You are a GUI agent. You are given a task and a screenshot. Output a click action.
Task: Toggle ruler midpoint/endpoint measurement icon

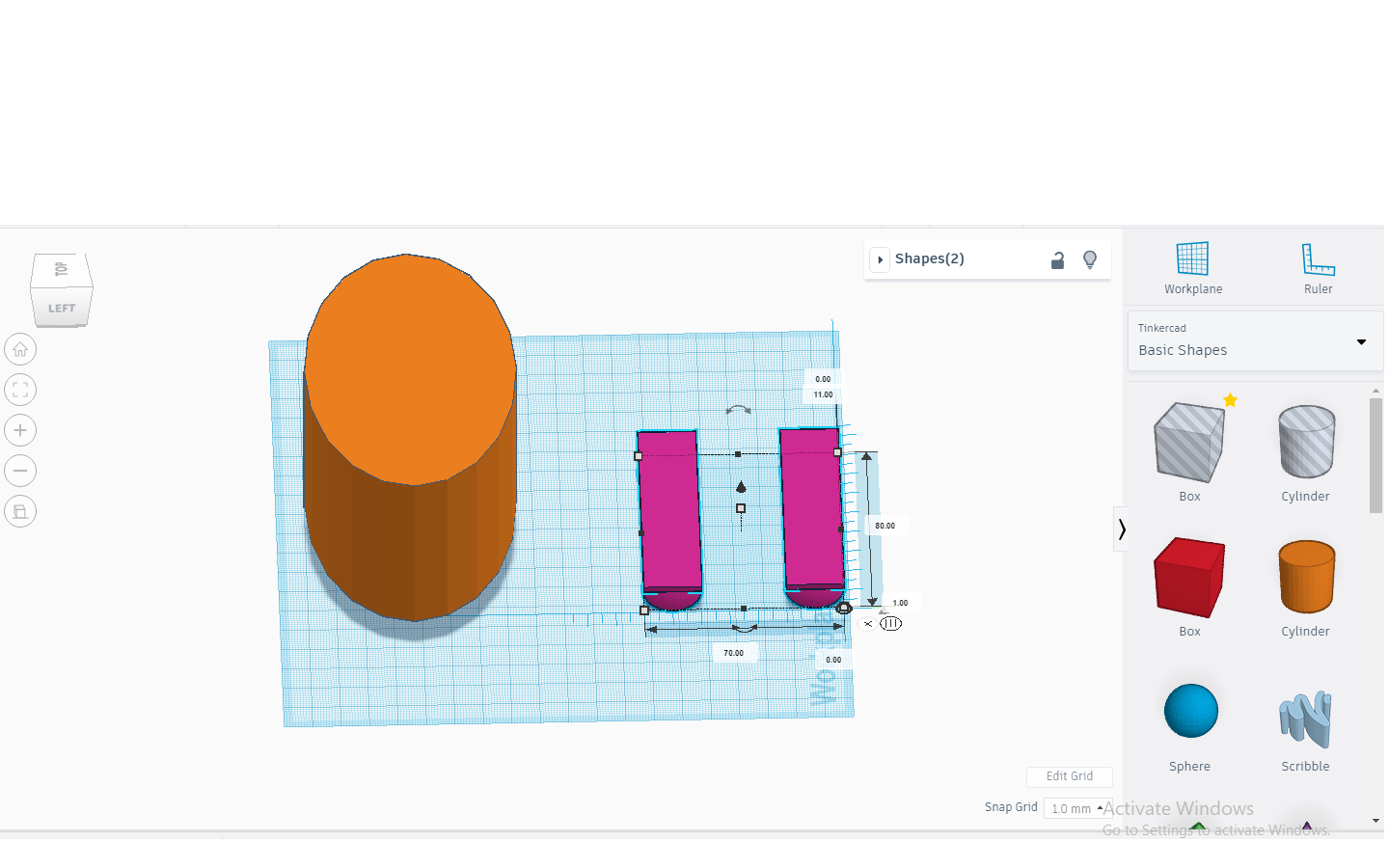pyautogui.click(x=891, y=624)
